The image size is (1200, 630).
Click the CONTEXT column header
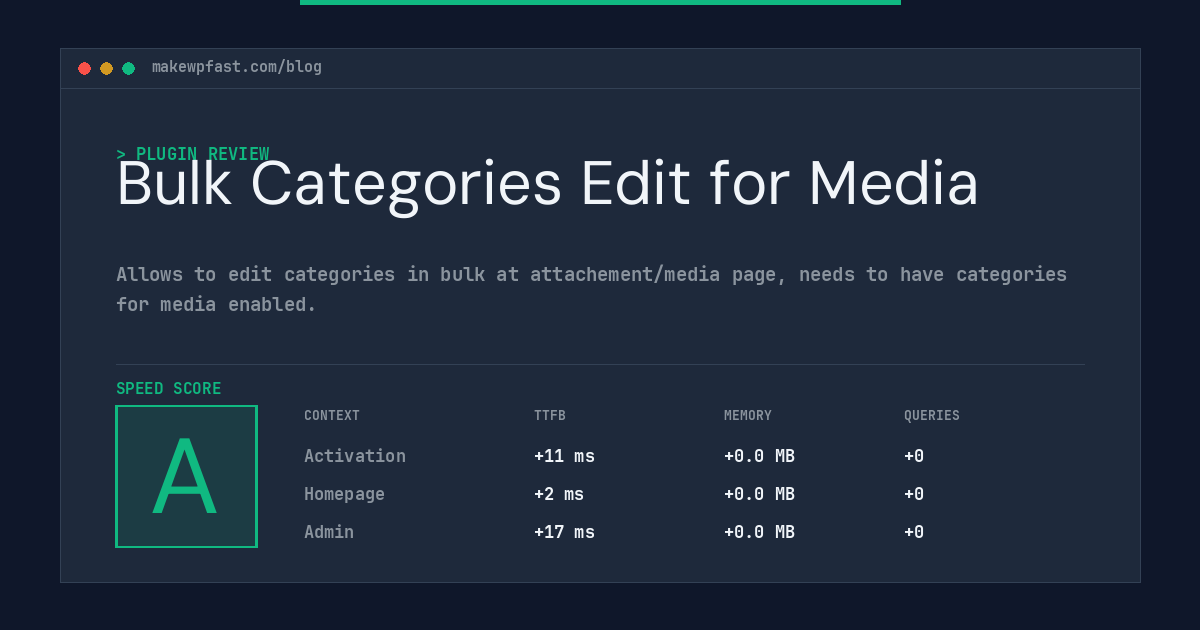click(332, 416)
